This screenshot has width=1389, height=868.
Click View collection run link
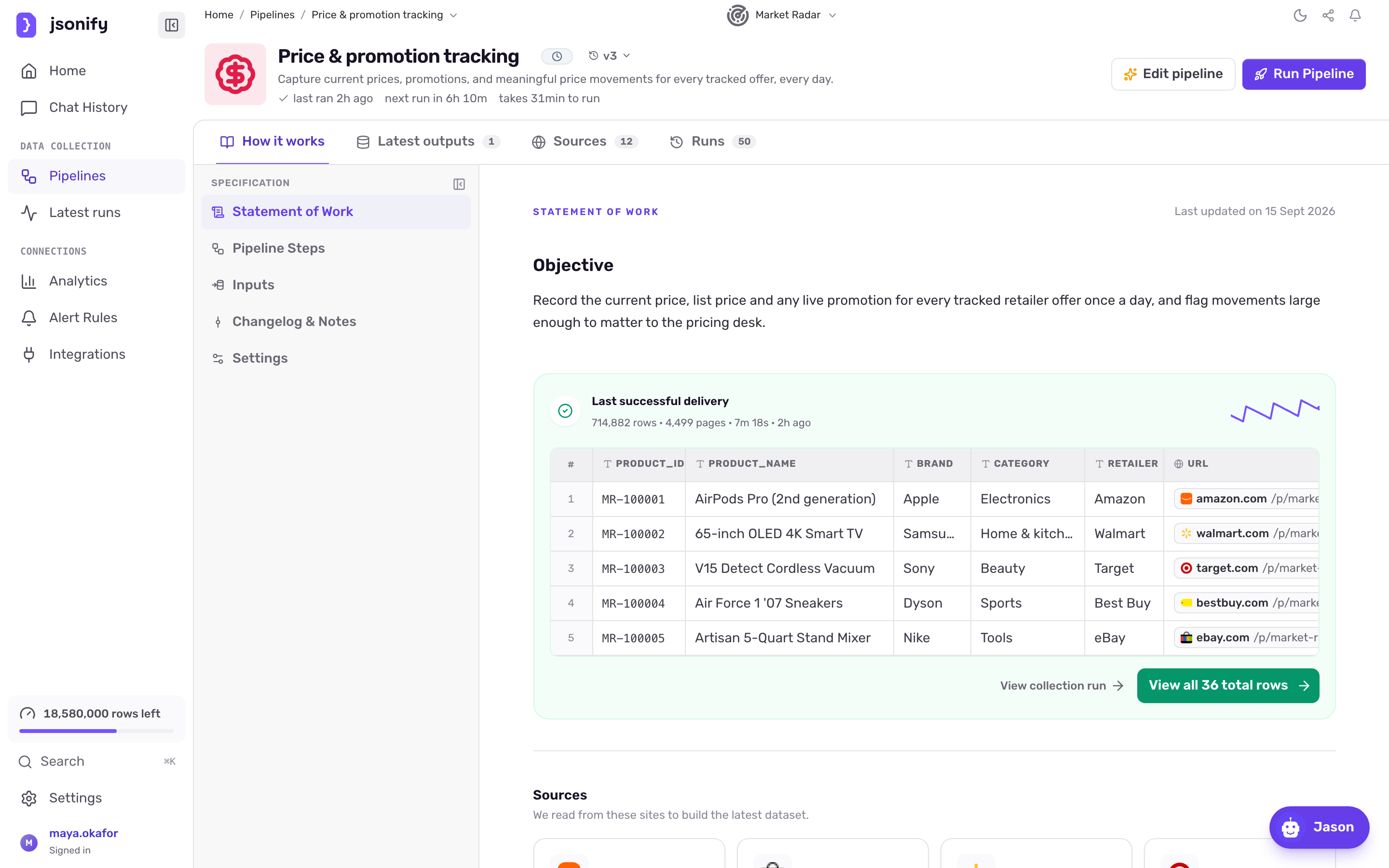[1061, 686]
